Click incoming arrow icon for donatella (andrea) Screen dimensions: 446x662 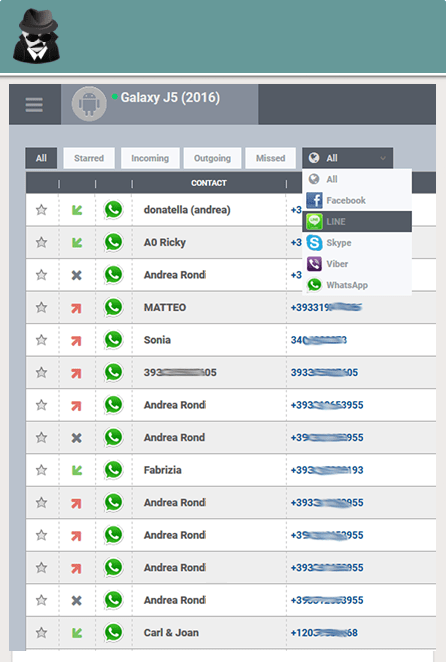coord(76,210)
